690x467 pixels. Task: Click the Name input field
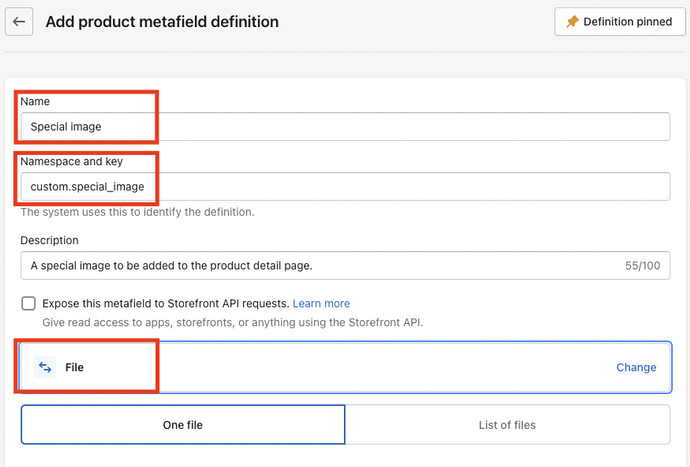(x=345, y=127)
